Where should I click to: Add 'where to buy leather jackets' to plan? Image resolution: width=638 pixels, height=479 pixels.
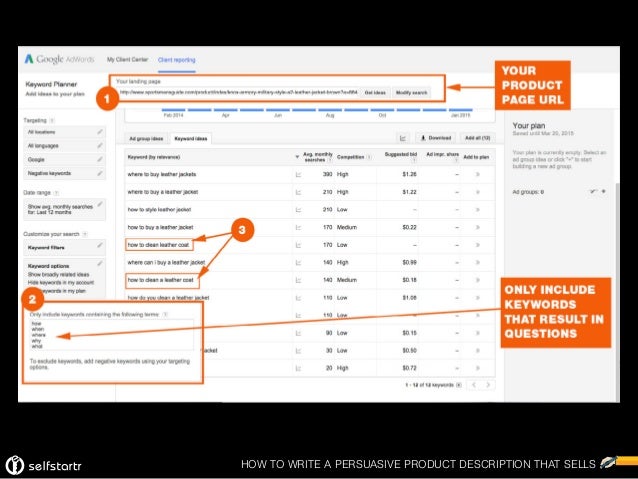pyautogui.click(x=478, y=175)
